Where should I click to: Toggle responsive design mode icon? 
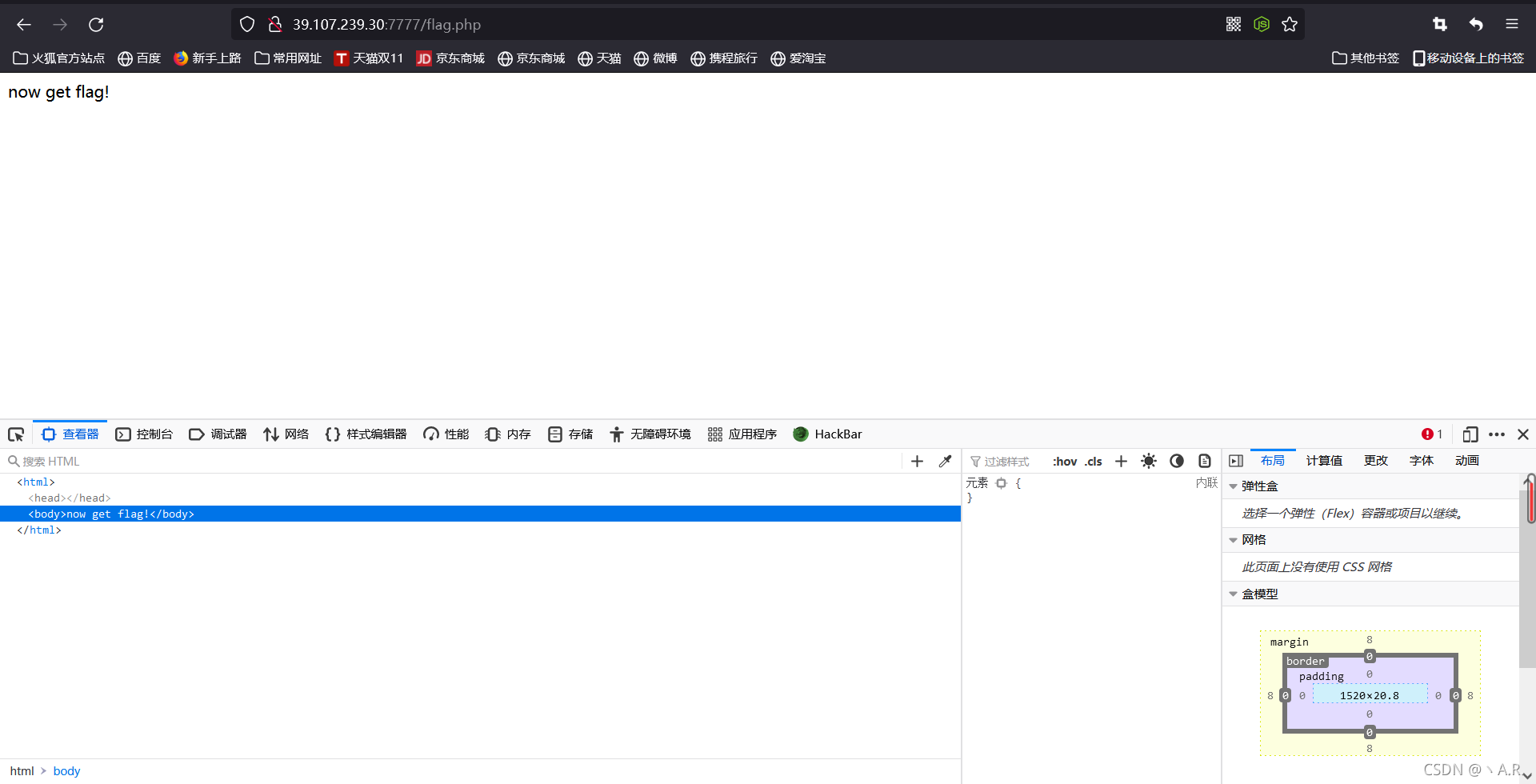tap(1470, 434)
